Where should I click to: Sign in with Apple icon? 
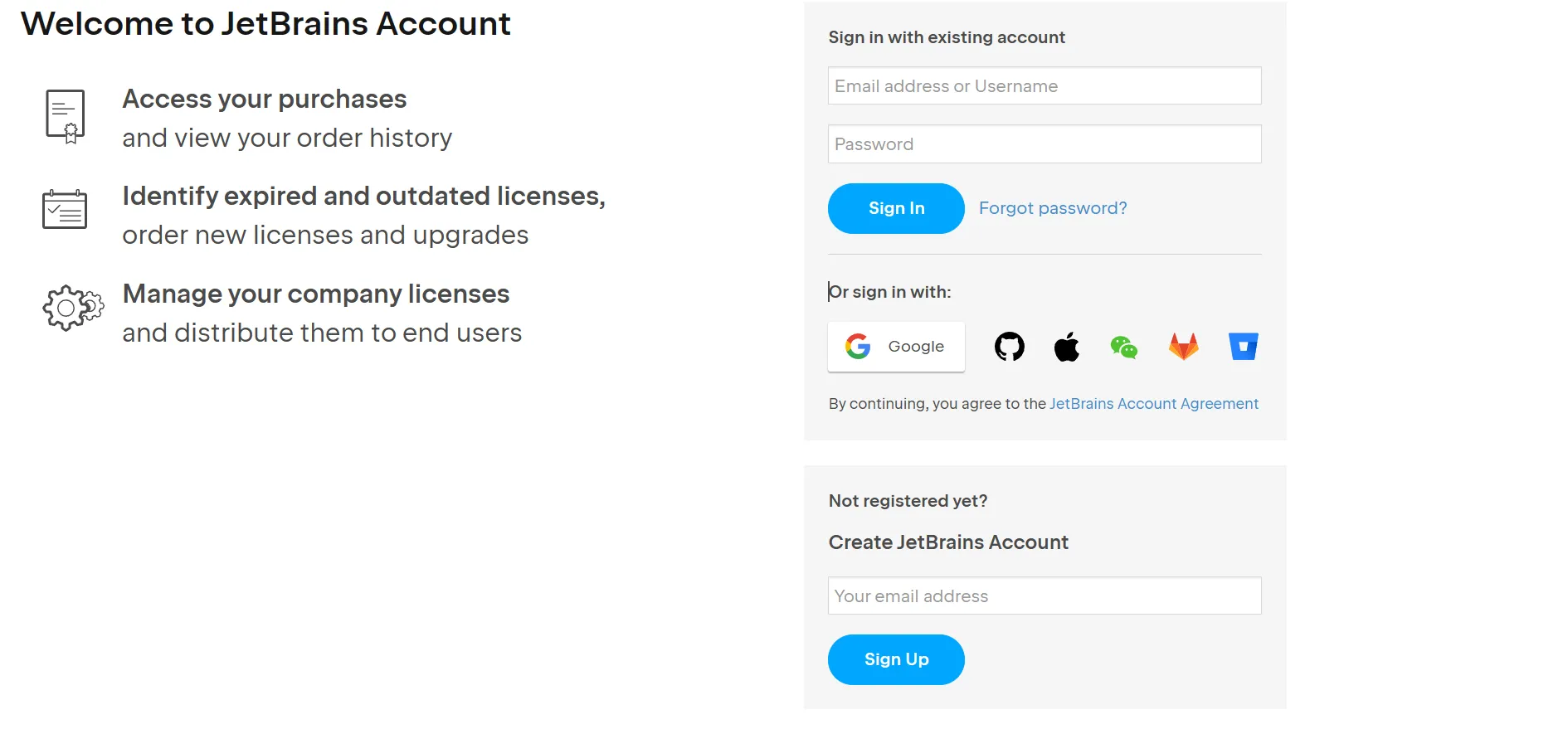point(1067,347)
